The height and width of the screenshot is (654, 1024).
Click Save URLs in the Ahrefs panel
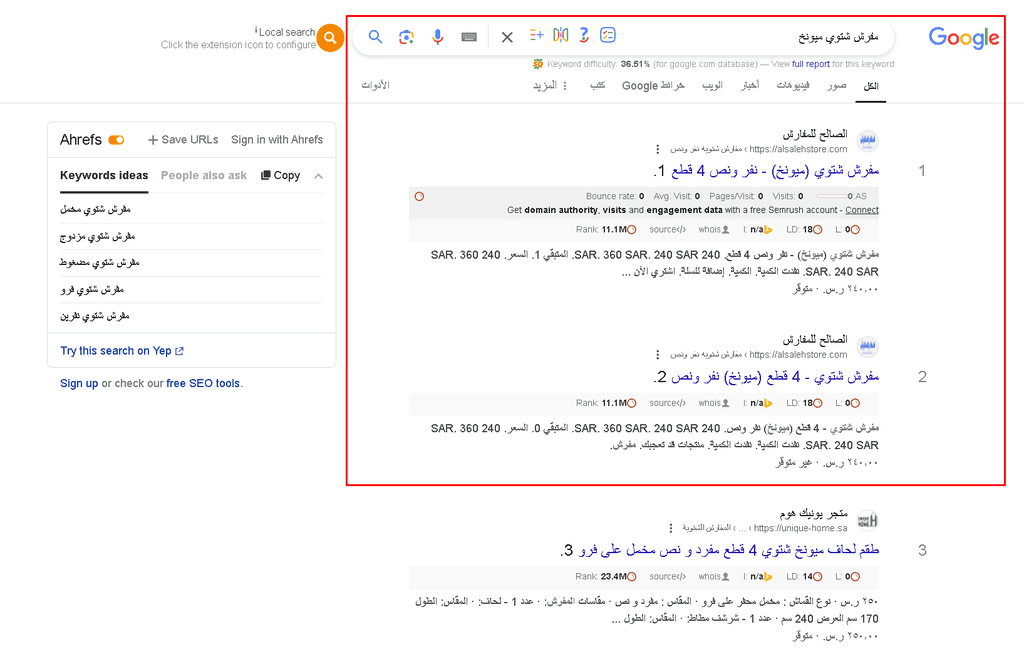coord(183,140)
